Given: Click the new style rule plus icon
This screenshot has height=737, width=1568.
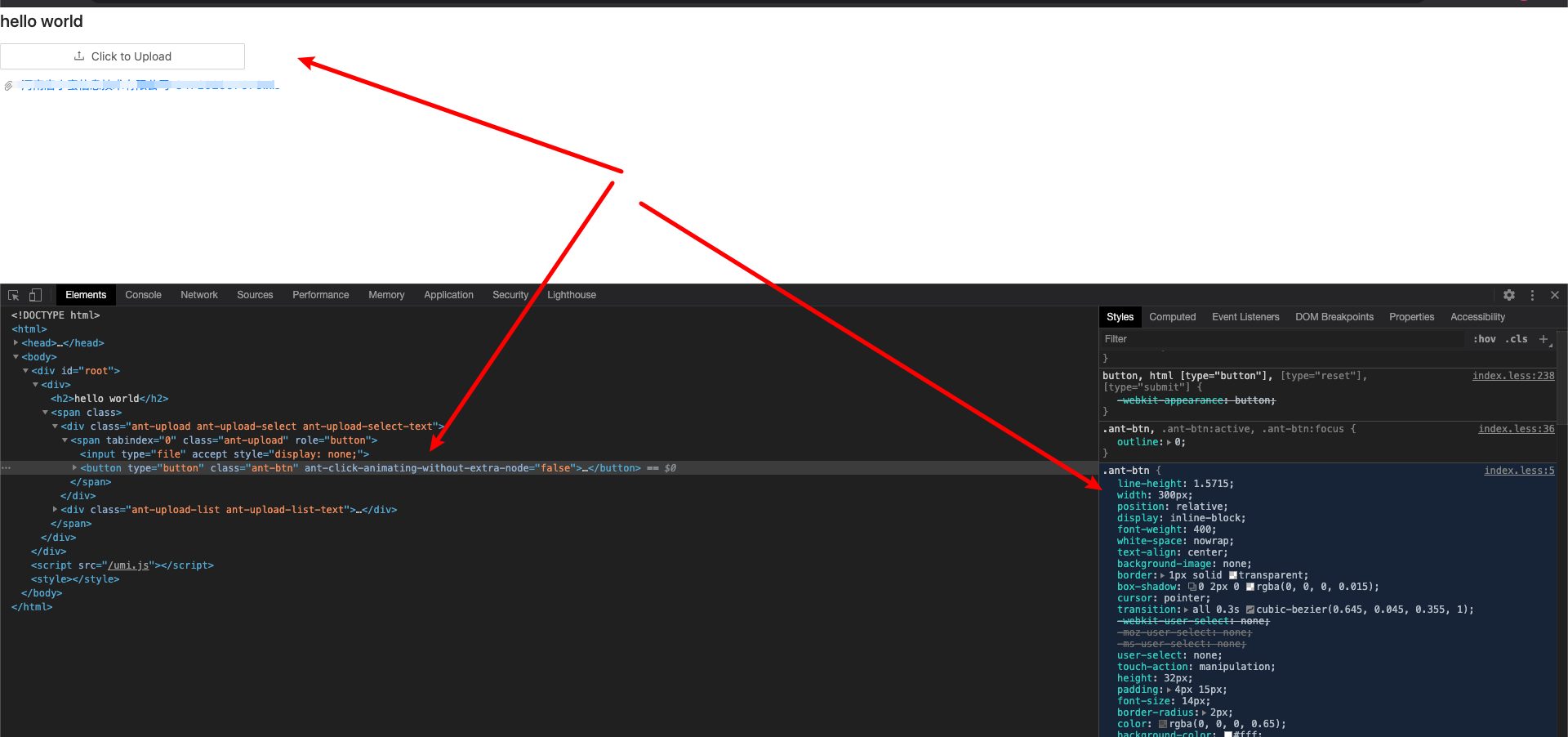Looking at the screenshot, I should 1543,339.
